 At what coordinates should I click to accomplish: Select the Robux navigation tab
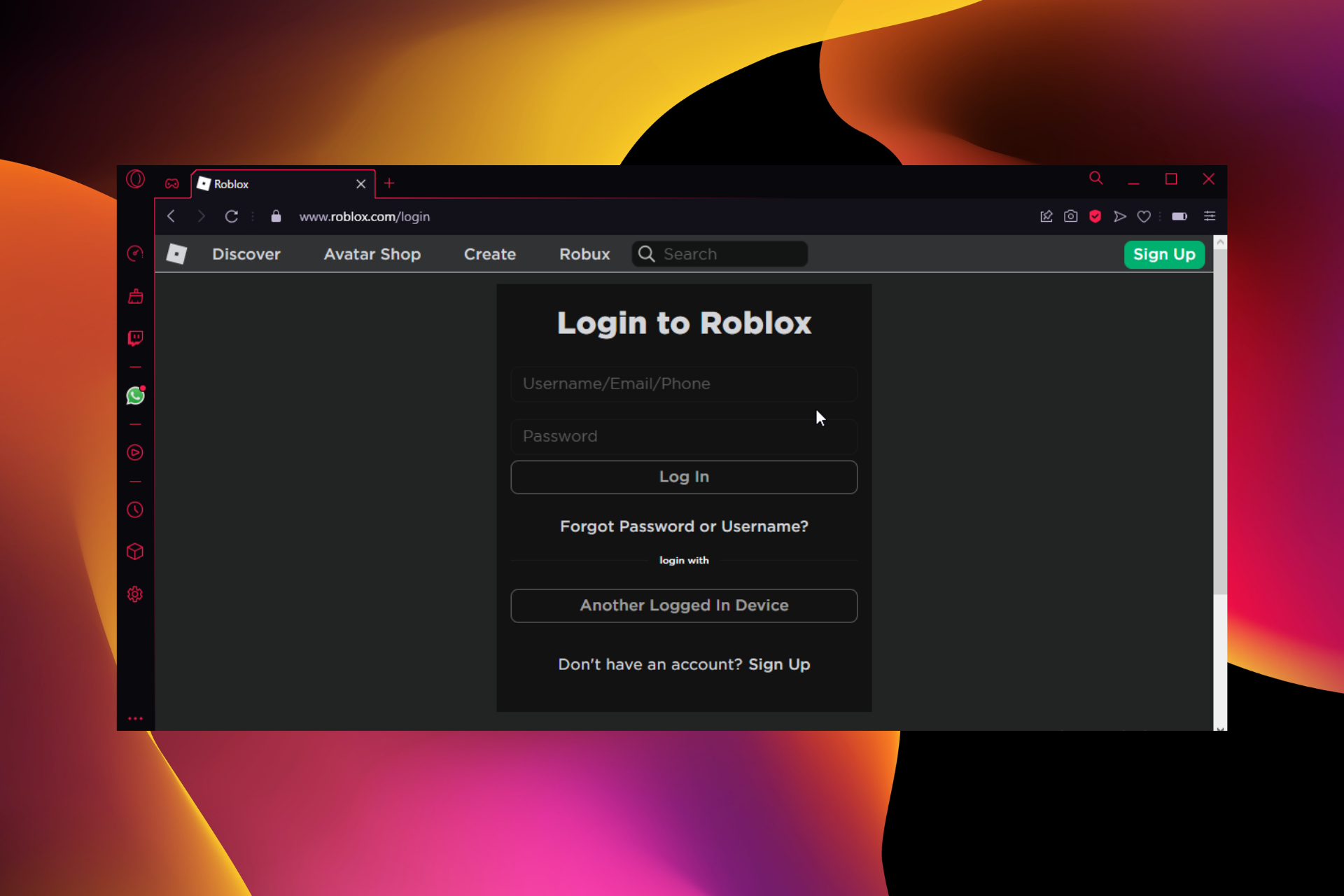pyautogui.click(x=583, y=254)
